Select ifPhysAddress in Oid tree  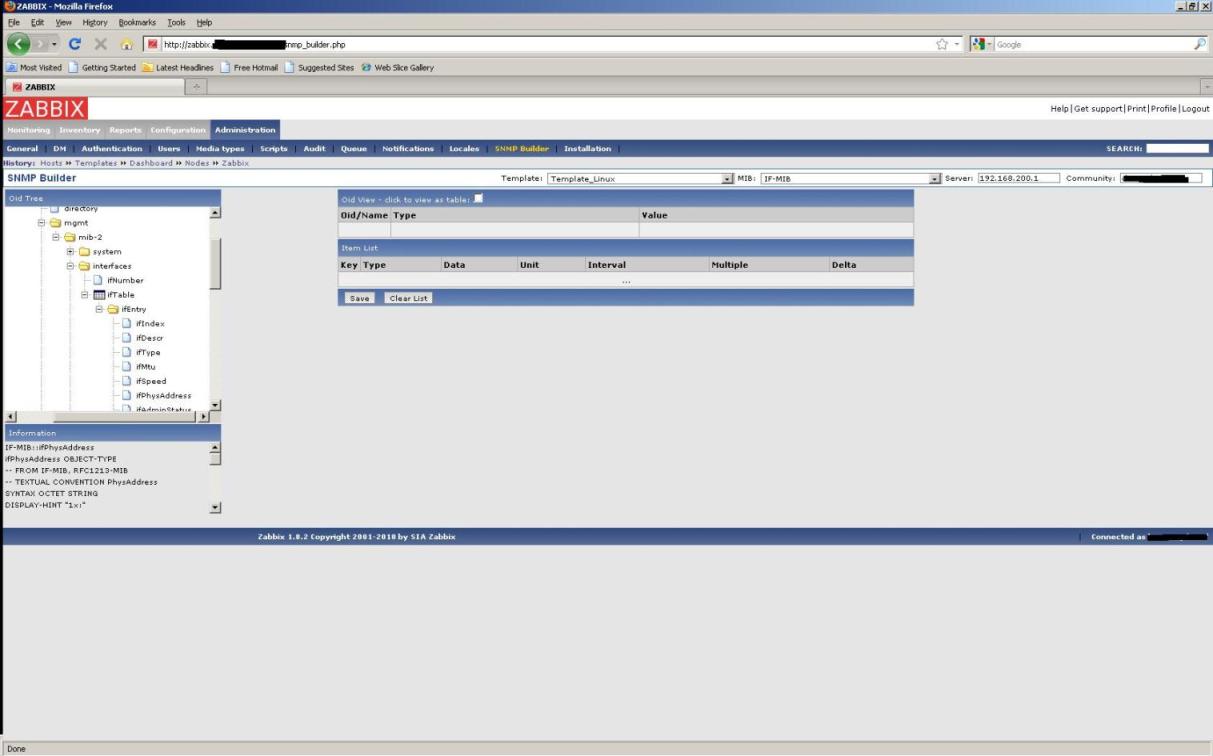point(163,395)
